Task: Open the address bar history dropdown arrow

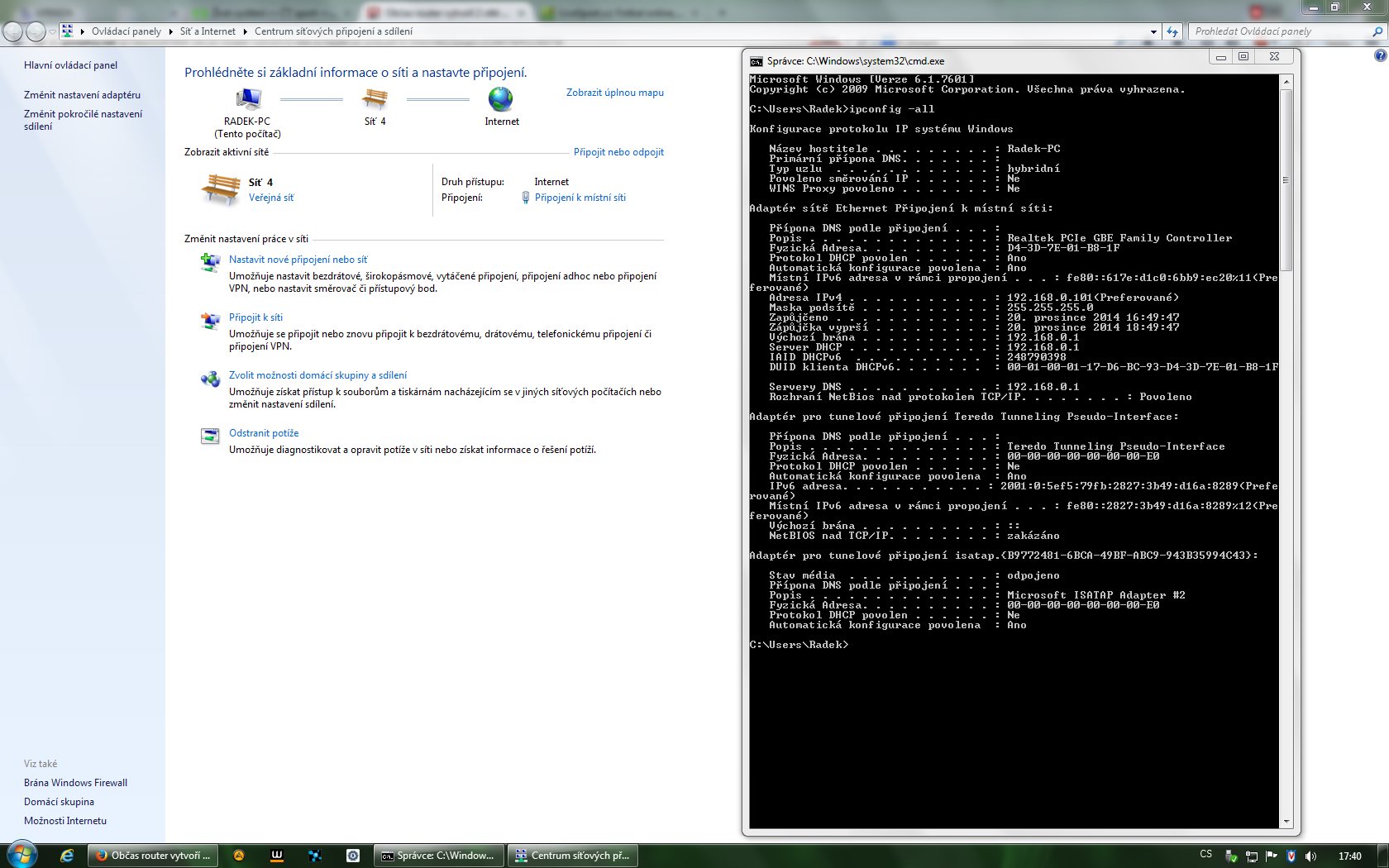Action: click(x=1154, y=31)
